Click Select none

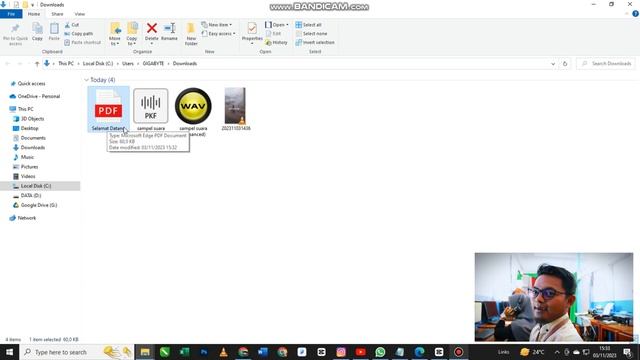coord(311,33)
